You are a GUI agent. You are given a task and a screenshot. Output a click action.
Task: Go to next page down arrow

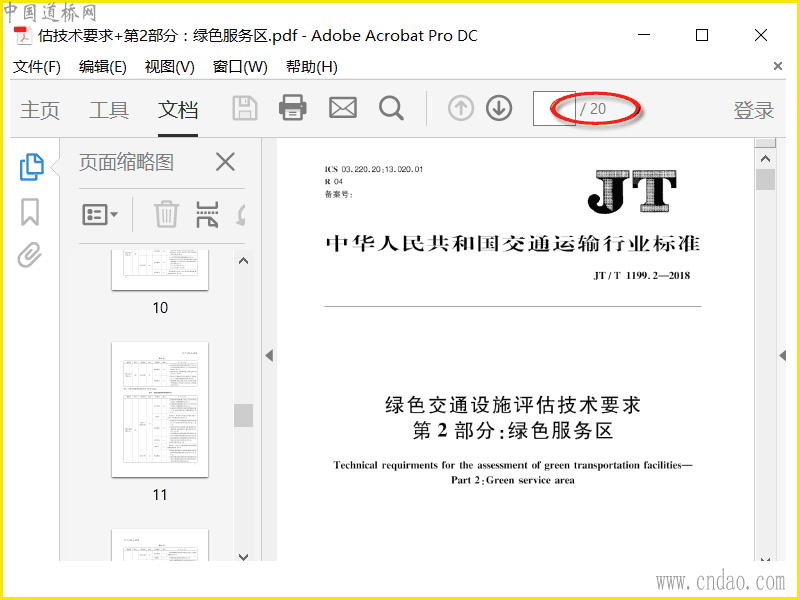[499, 108]
